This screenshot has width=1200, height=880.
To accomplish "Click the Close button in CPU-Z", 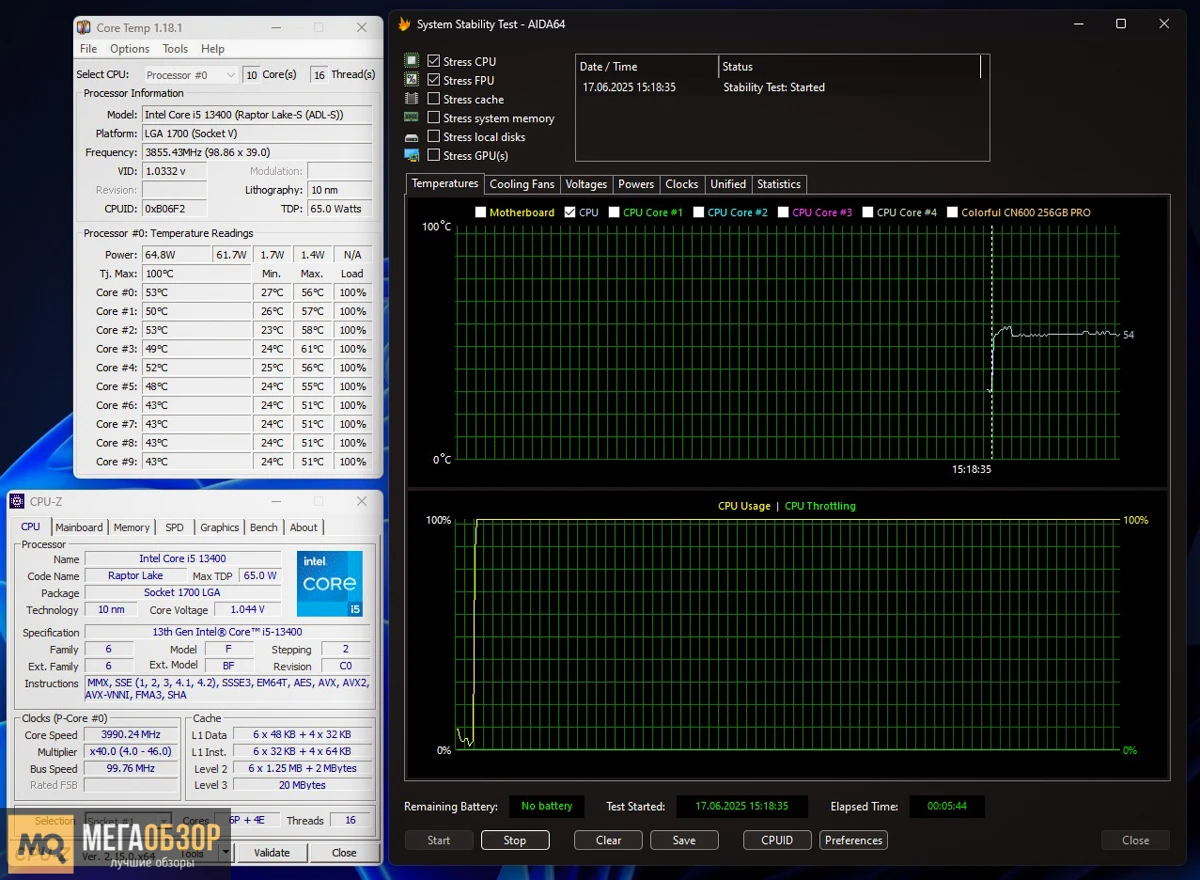I will (x=344, y=853).
